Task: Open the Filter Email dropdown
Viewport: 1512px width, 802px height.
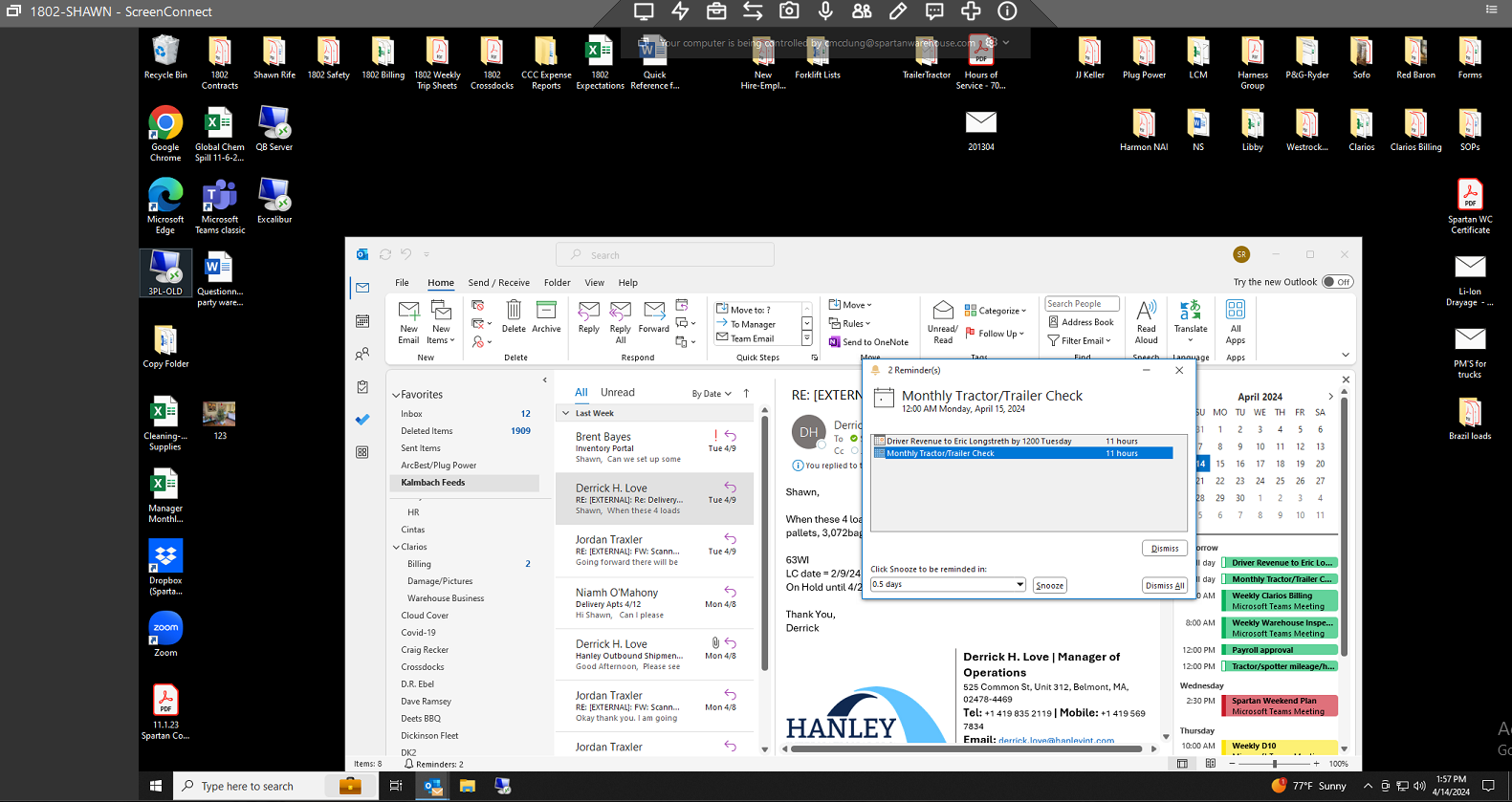Action: point(1080,340)
